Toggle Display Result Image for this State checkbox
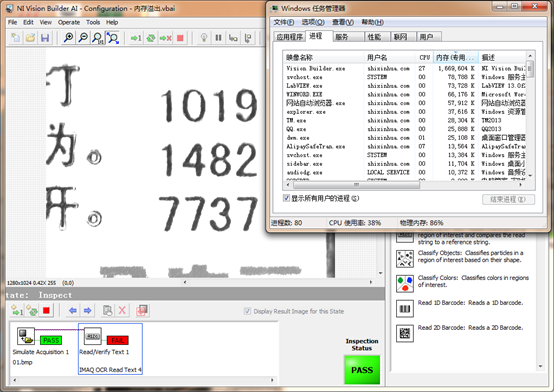This screenshot has height=392, width=554. 247,311
